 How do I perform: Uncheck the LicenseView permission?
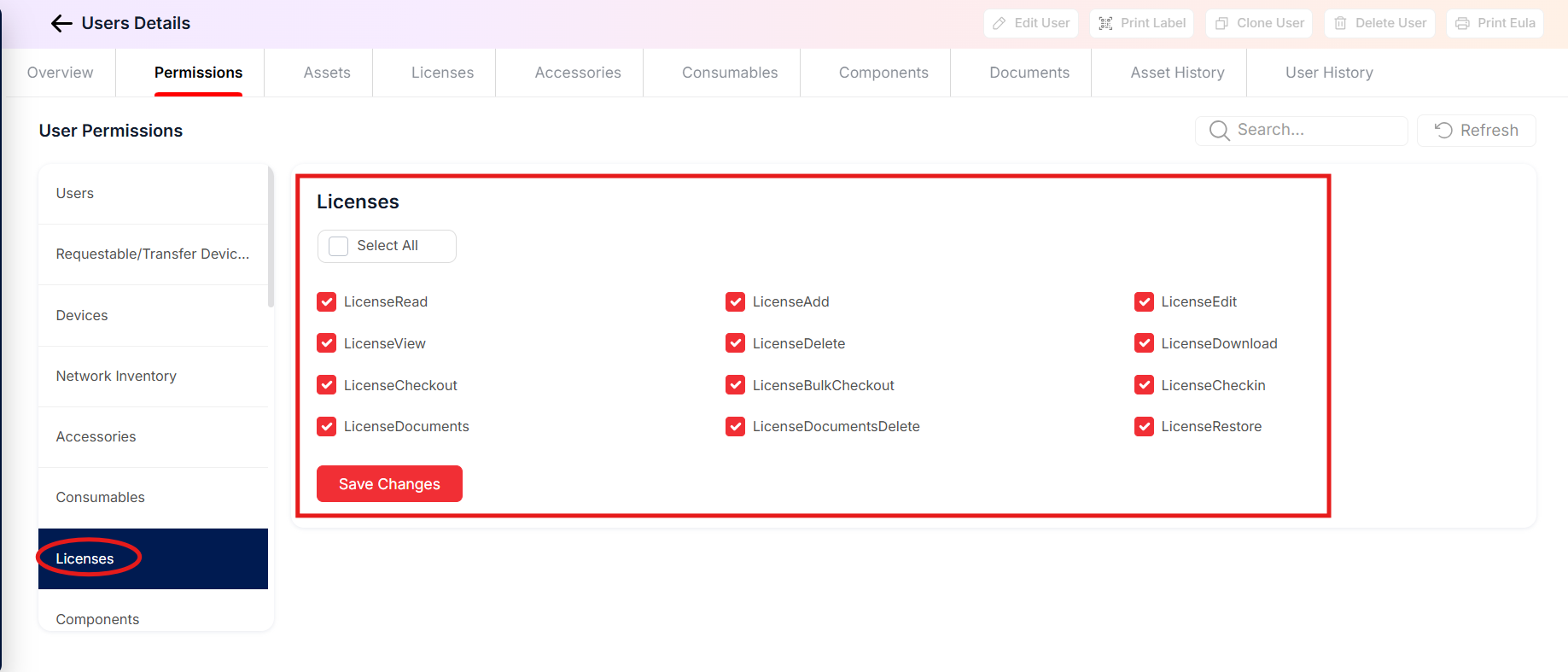[326, 343]
